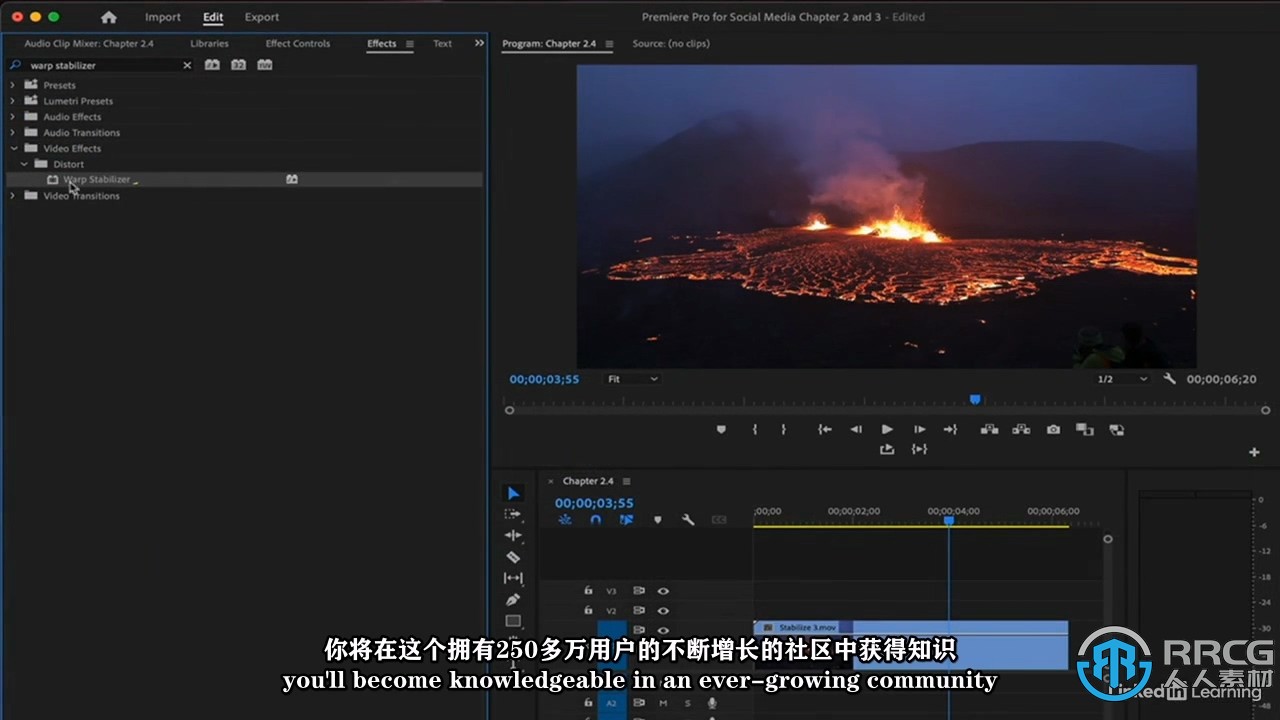The image size is (1280, 720).
Task: Toggle insert sequences as nests
Action: 565,520
